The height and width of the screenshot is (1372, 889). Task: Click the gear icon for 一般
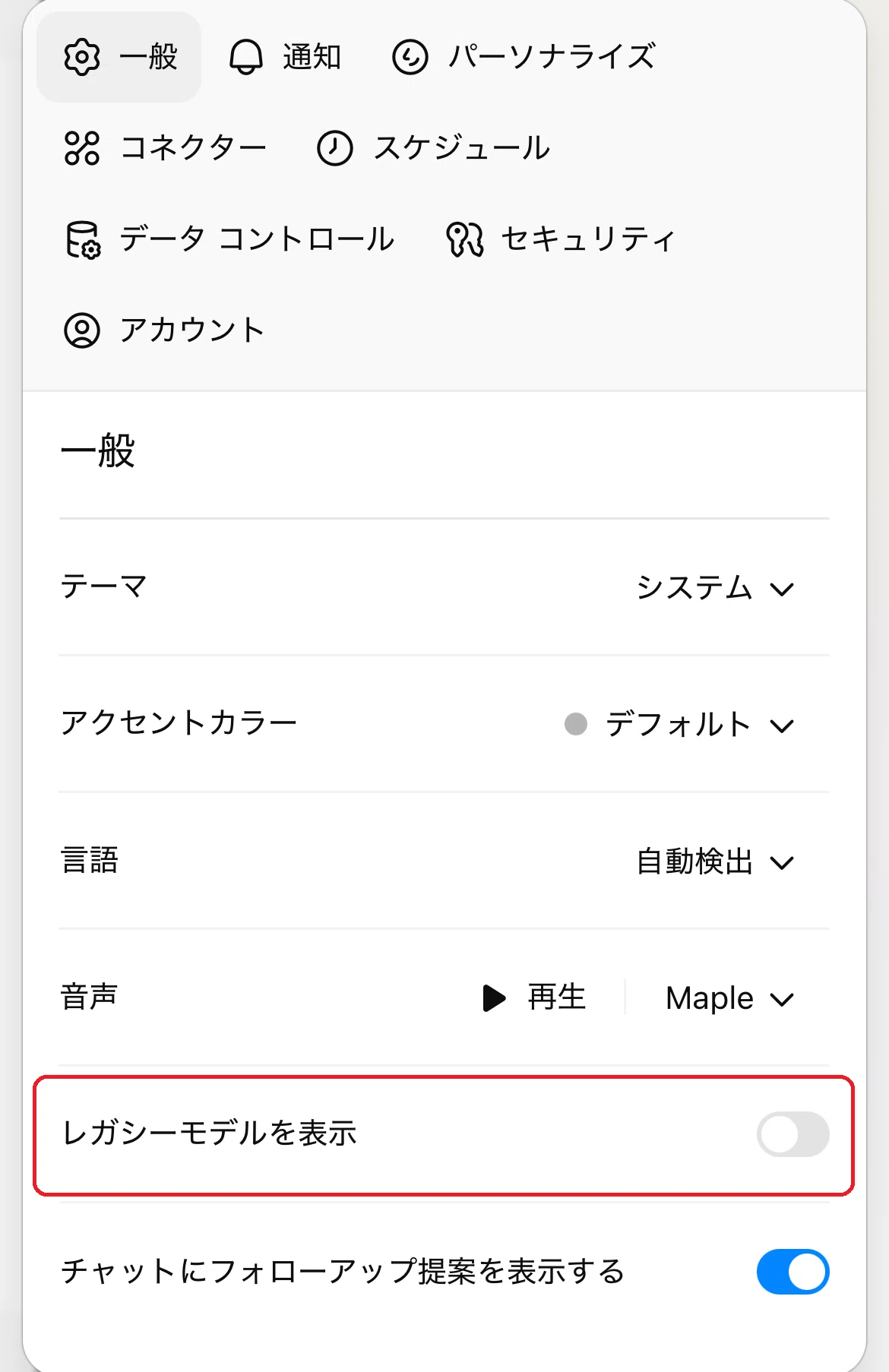pyautogui.click(x=82, y=57)
